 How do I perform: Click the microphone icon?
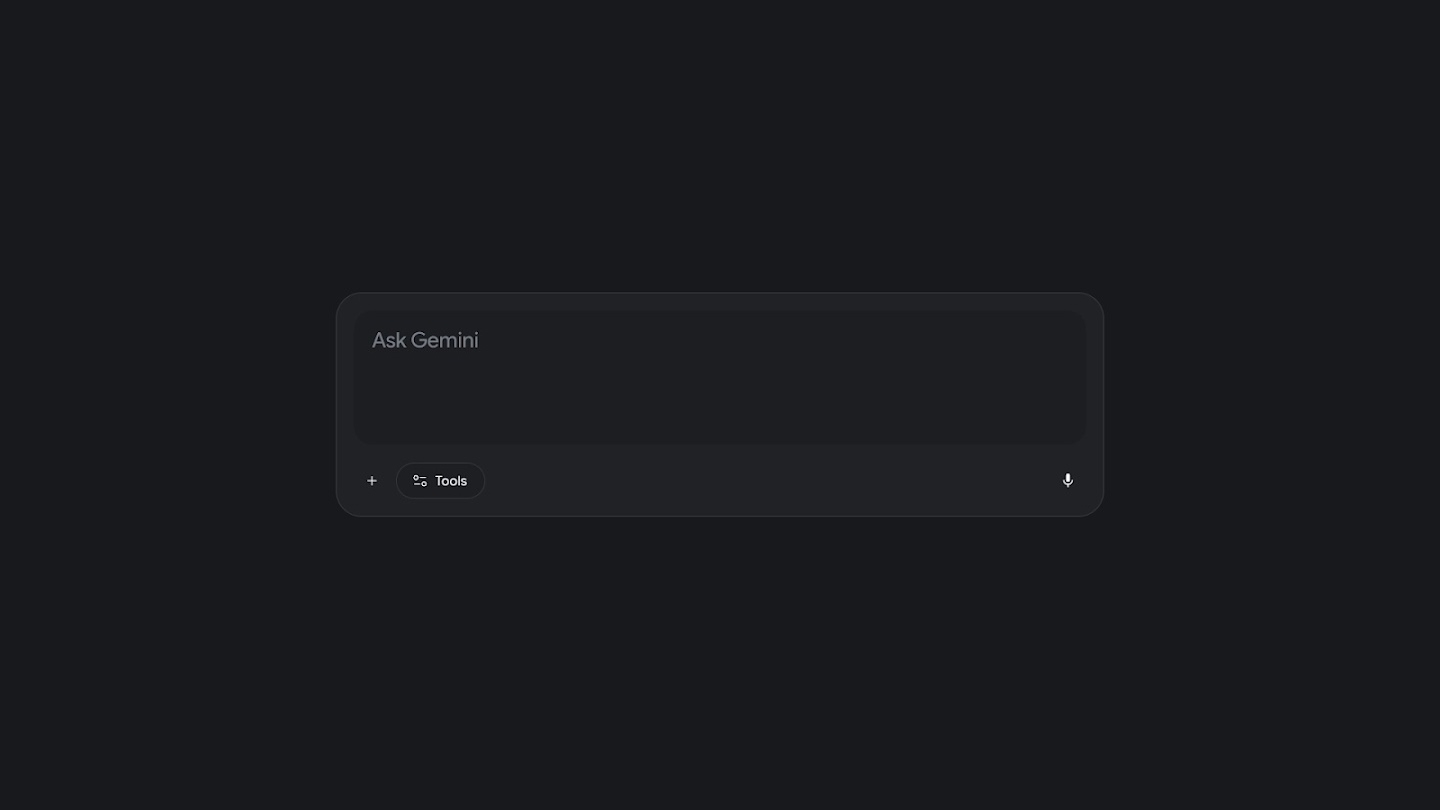(x=1067, y=481)
